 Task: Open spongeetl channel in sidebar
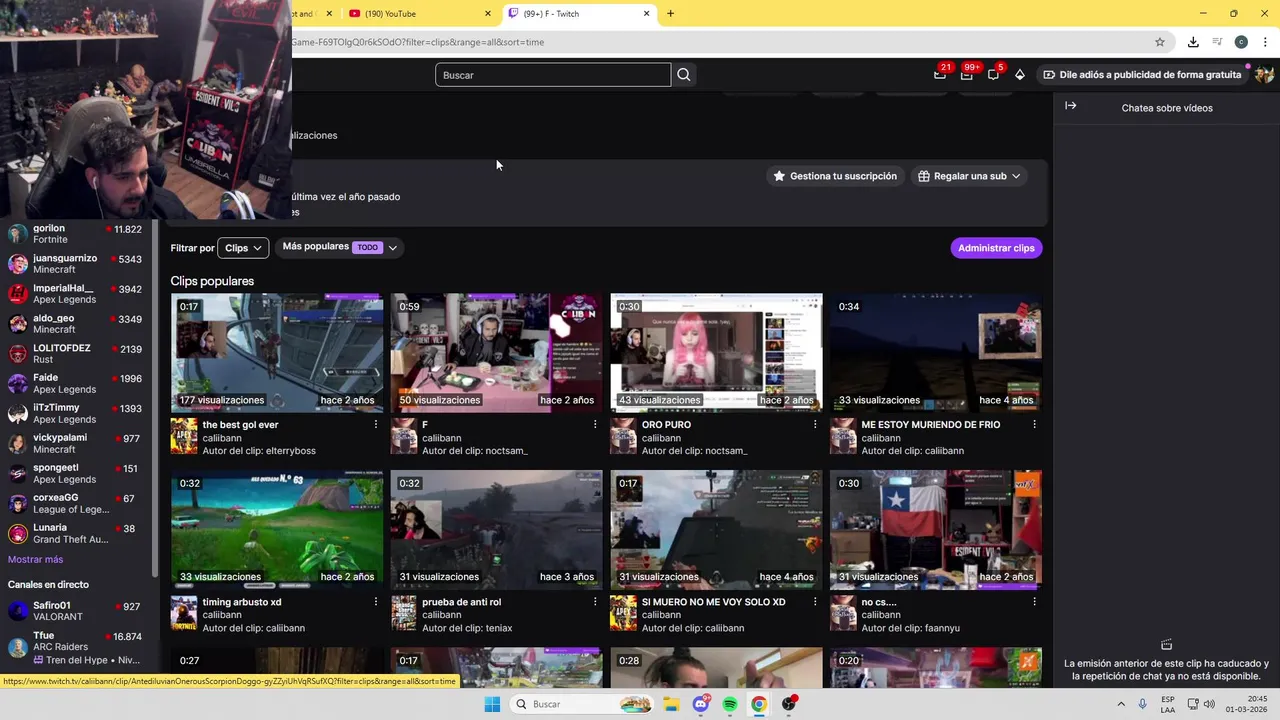(x=75, y=474)
